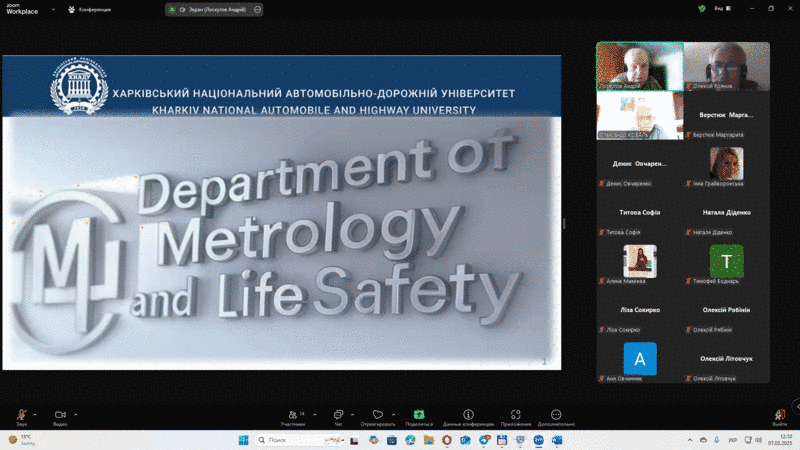Open the clock and date in taskbar
This screenshot has width=800, height=450.
point(780,440)
